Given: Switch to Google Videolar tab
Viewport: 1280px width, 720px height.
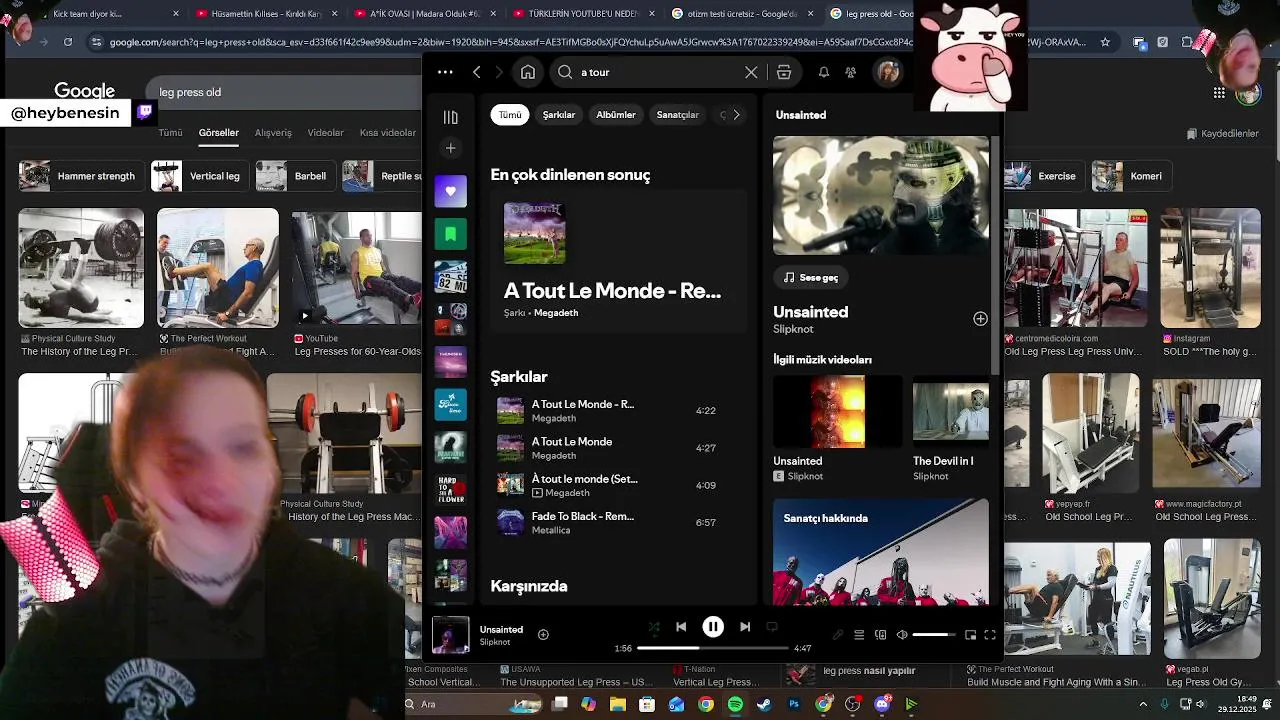Looking at the screenshot, I should click(325, 132).
